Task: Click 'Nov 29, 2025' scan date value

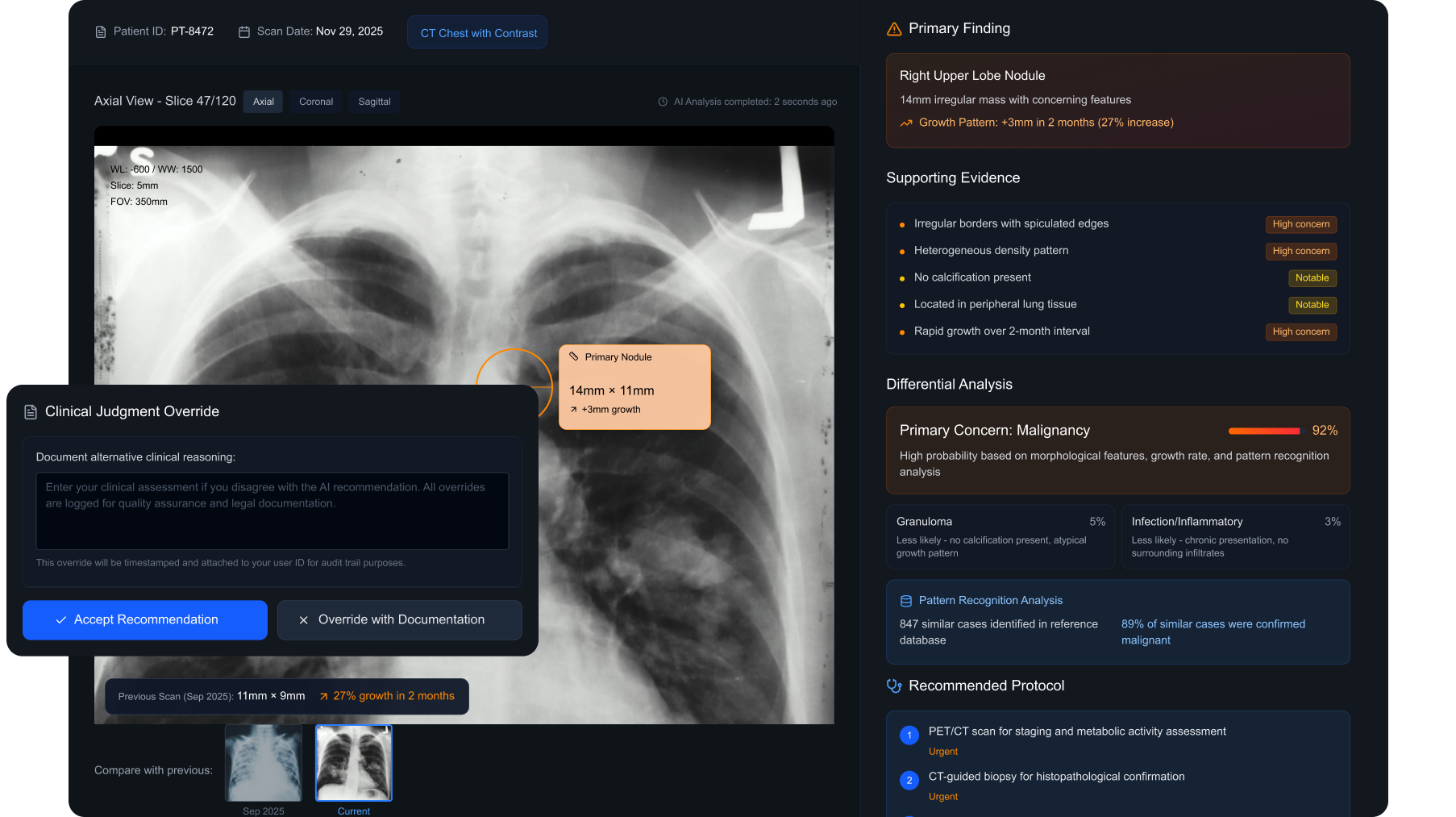Action: 349,31
